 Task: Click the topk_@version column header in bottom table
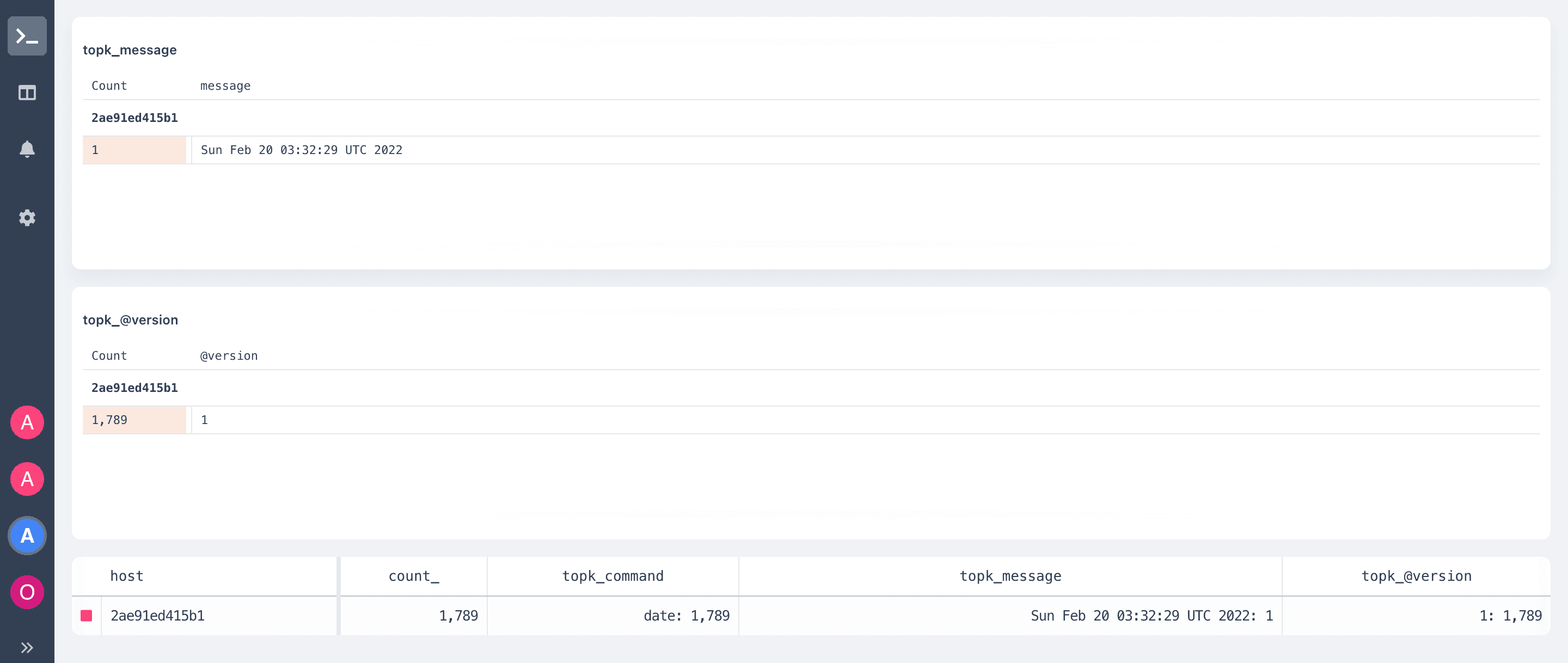click(x=1417, y=576)
